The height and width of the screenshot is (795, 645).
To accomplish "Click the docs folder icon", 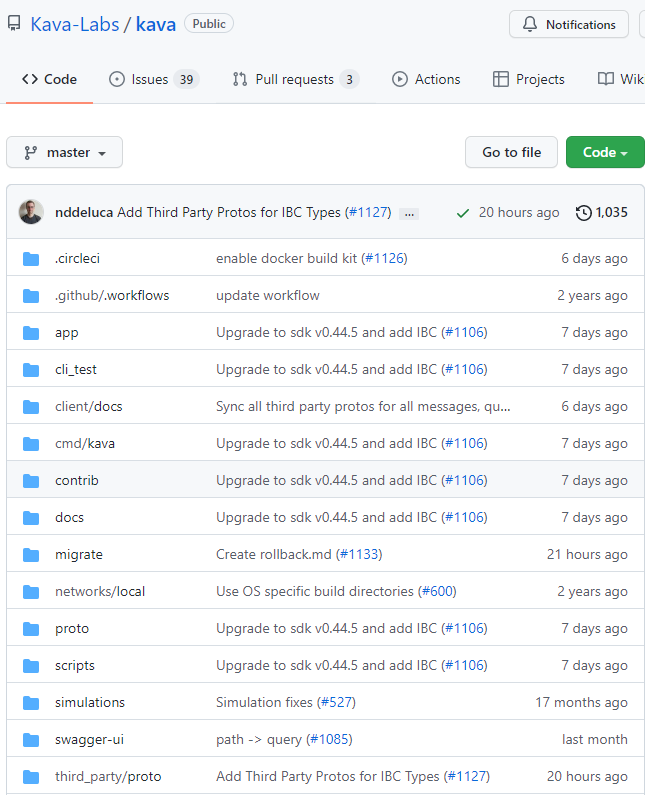I will [31, 518].
